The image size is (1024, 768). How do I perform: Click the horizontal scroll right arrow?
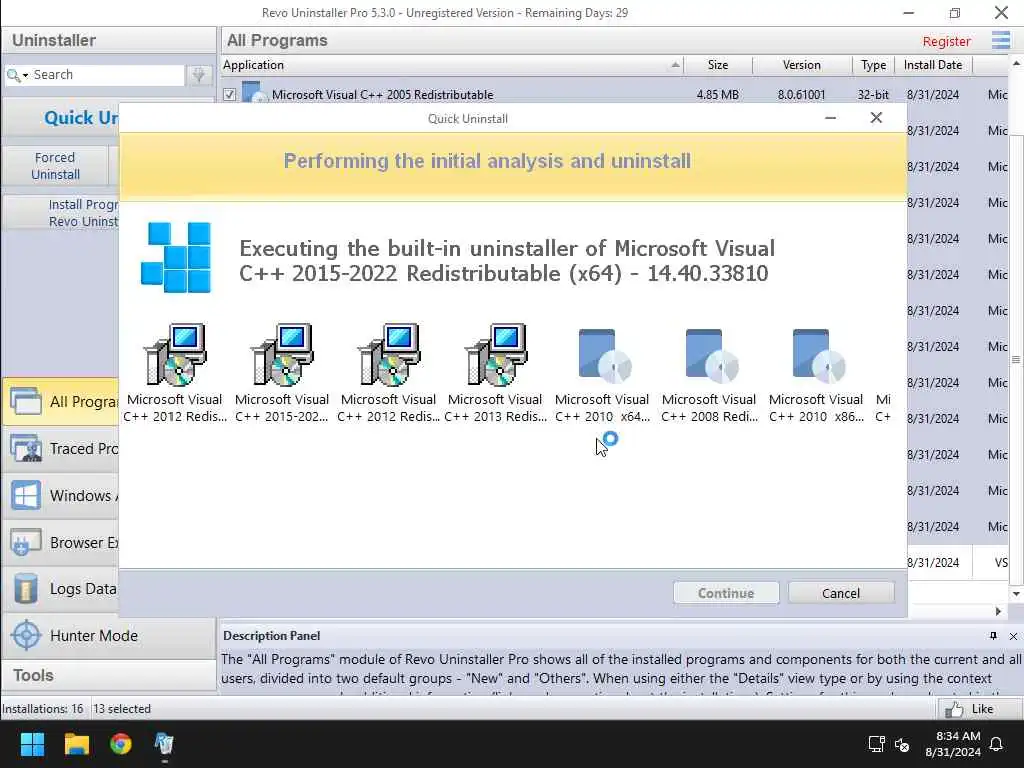(998, 611)
